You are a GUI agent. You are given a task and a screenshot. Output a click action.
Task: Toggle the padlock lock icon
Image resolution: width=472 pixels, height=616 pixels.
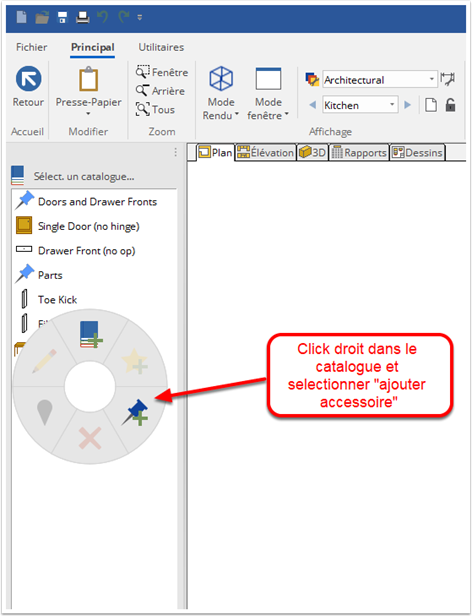(450, 105)
